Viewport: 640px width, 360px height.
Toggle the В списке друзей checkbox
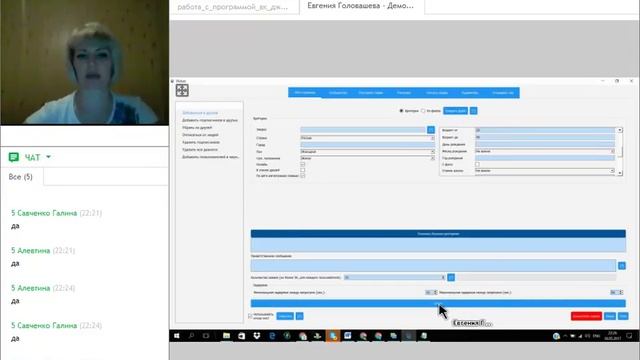tap(302, 170)
